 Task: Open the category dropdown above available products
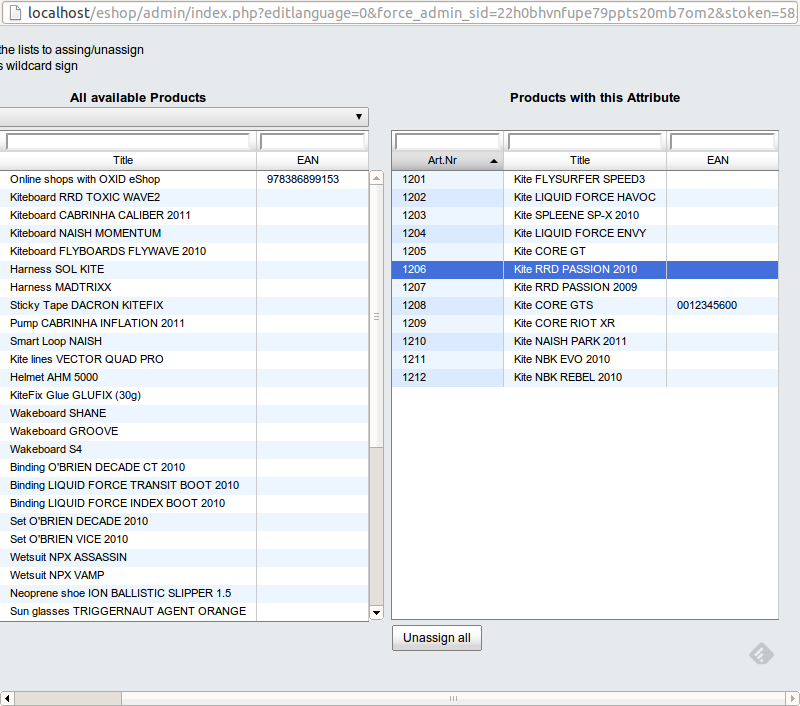point(183,117)
